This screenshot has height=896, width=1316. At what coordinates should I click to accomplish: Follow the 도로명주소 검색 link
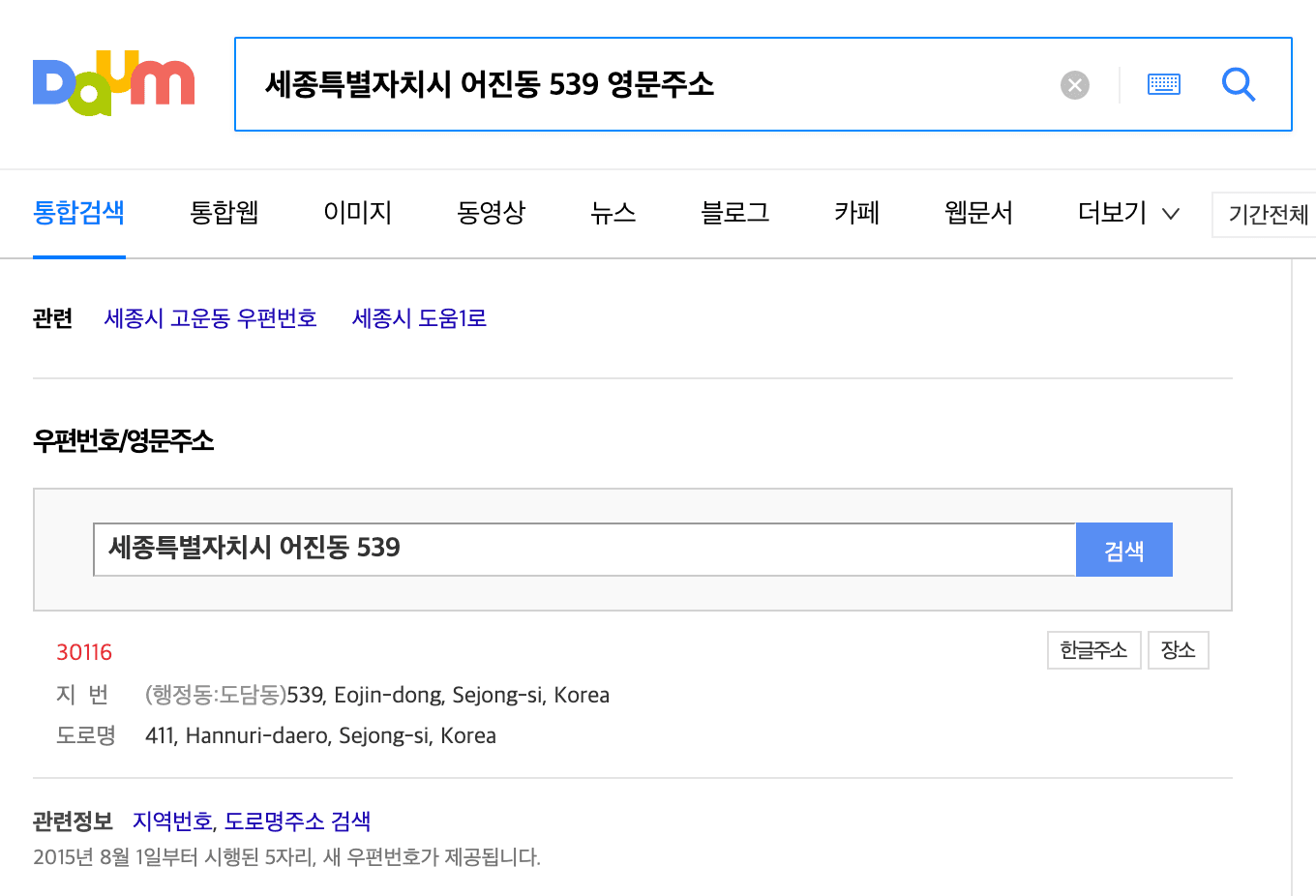[x=297, y=820]
